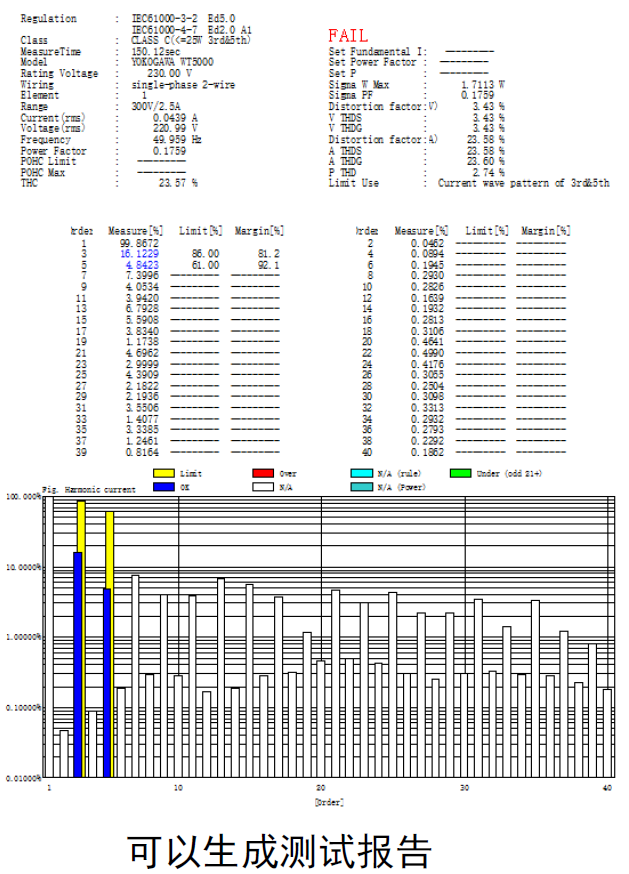629x874 pixels.
Task: Click the blue 3rd harmonic bar in chart
Action: (78, 664)
